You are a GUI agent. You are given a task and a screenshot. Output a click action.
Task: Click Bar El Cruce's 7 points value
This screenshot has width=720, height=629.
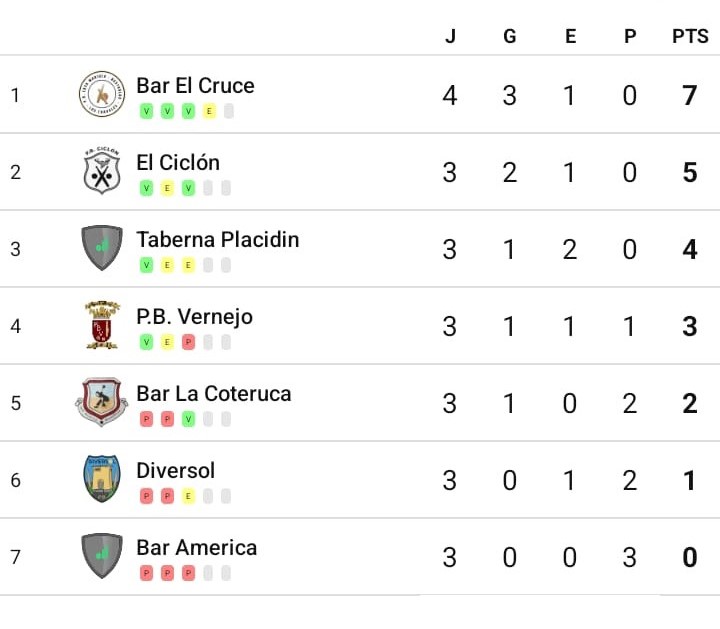pos(690,95)
